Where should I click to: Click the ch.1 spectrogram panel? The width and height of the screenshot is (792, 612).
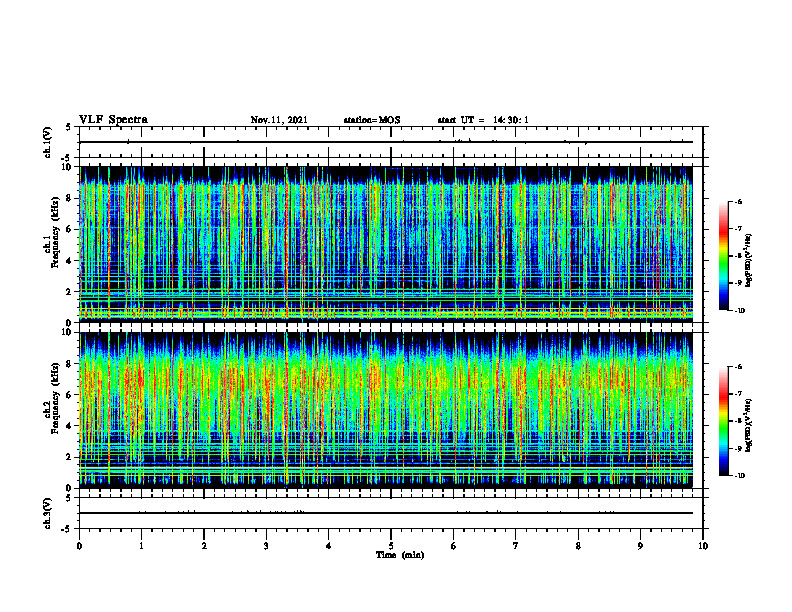click(386, 244)
